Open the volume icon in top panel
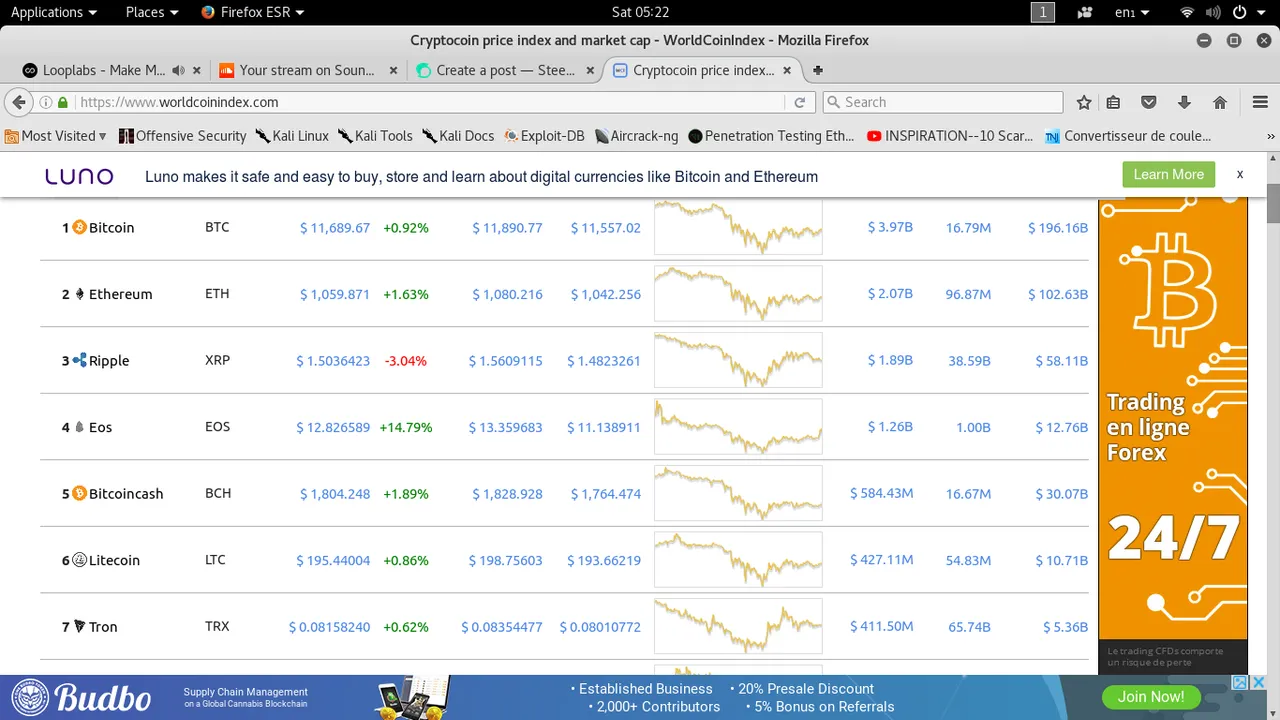This screenshot has height=720, width=1280. click(1213, 12)
